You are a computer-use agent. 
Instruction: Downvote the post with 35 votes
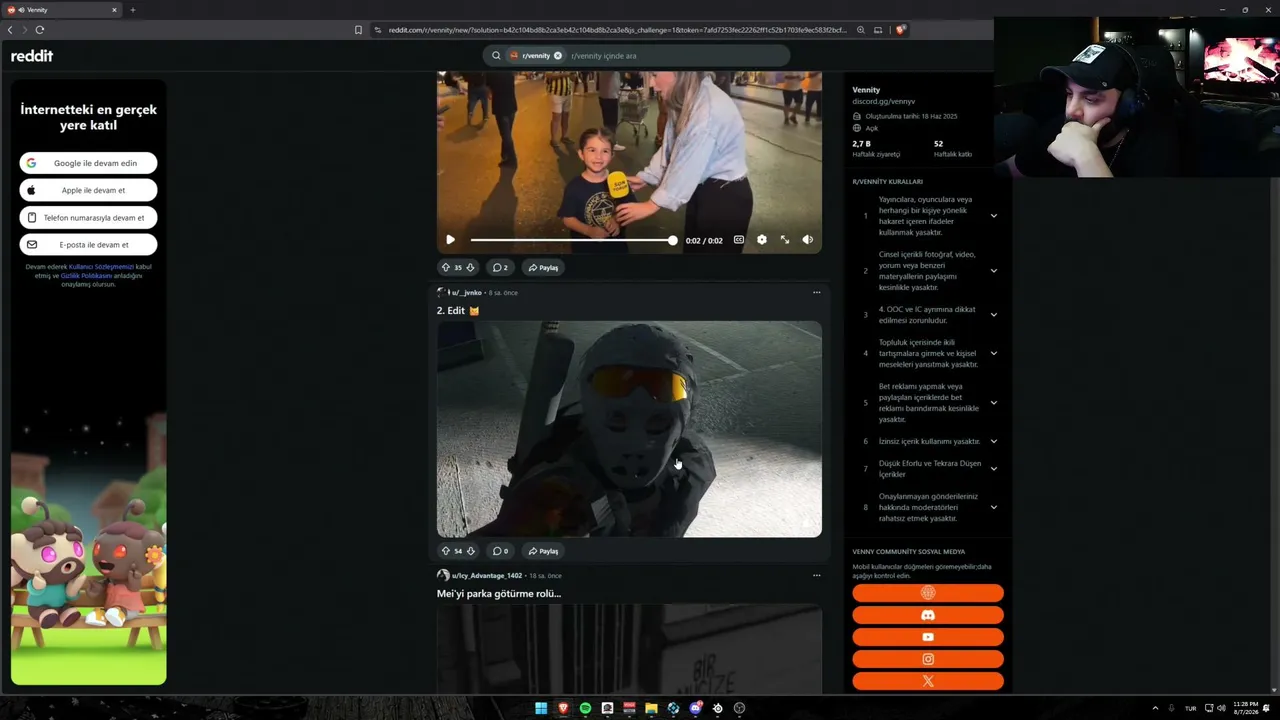tap(470, 268)
